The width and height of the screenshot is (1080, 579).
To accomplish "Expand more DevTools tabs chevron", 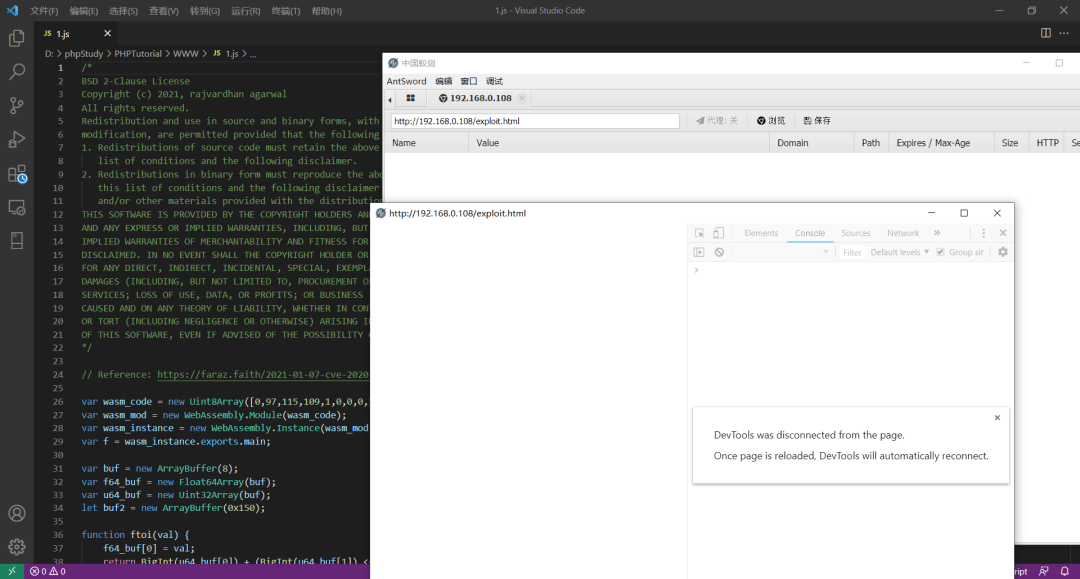I will click(x=937, y=233).
